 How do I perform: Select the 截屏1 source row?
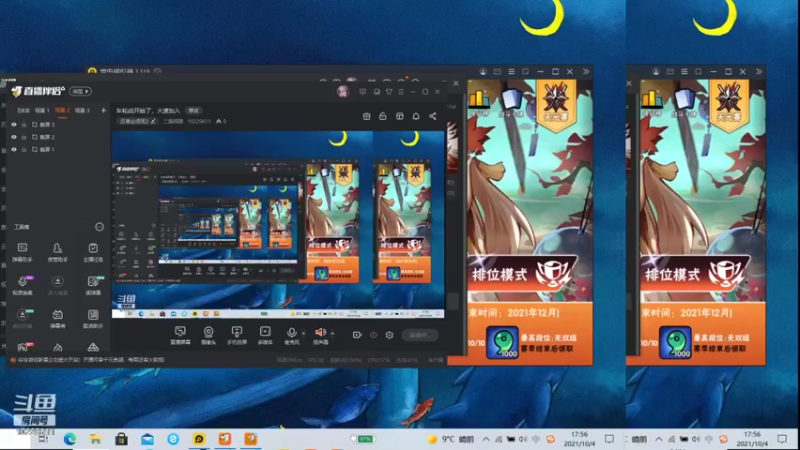coord(57,149)
